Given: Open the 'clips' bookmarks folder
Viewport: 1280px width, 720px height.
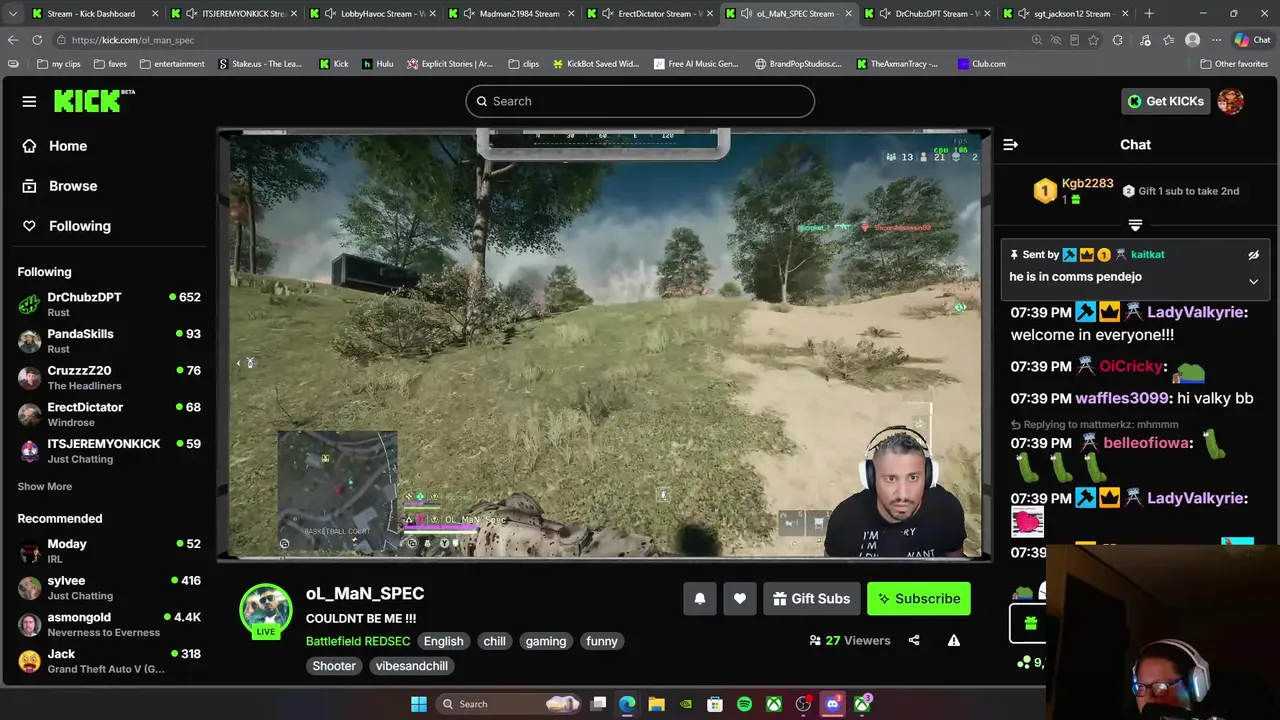Looking at the screenshot, I should [x=523, y=64].
